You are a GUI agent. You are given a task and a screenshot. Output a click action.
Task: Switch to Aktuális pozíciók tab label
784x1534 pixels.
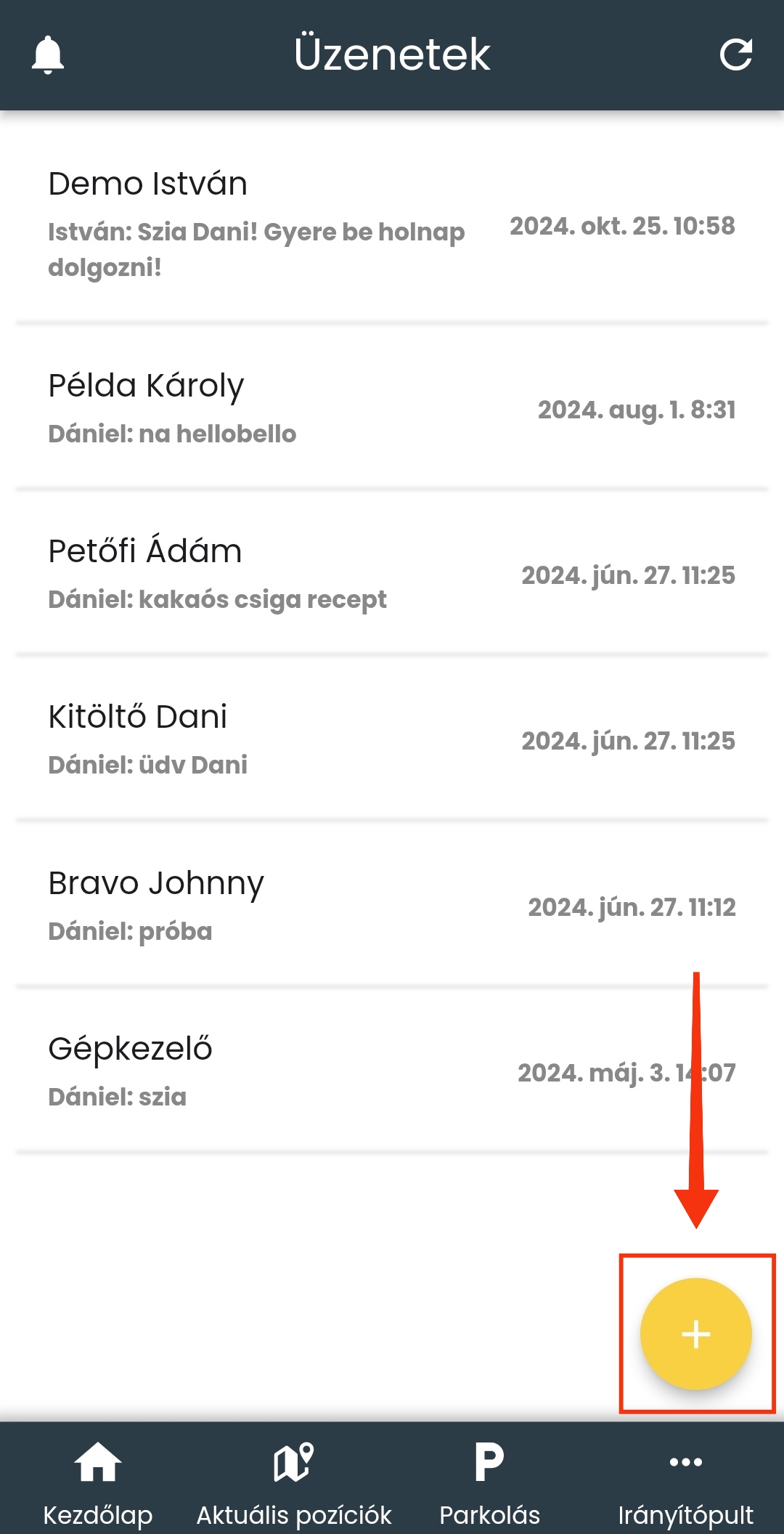pyautogui.click(x=293, y=1515)
